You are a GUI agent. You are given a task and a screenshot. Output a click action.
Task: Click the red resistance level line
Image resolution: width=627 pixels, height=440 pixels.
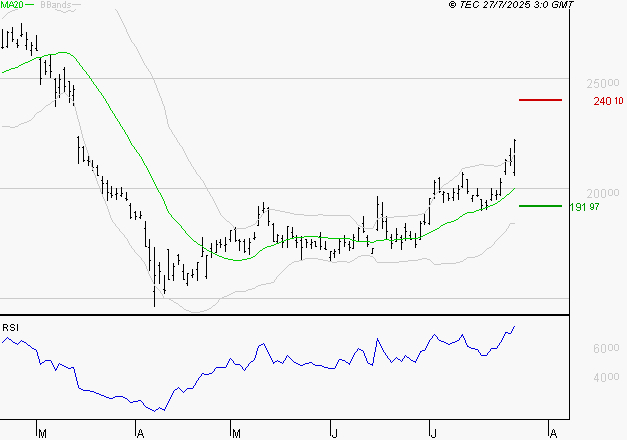pos(540,100)
